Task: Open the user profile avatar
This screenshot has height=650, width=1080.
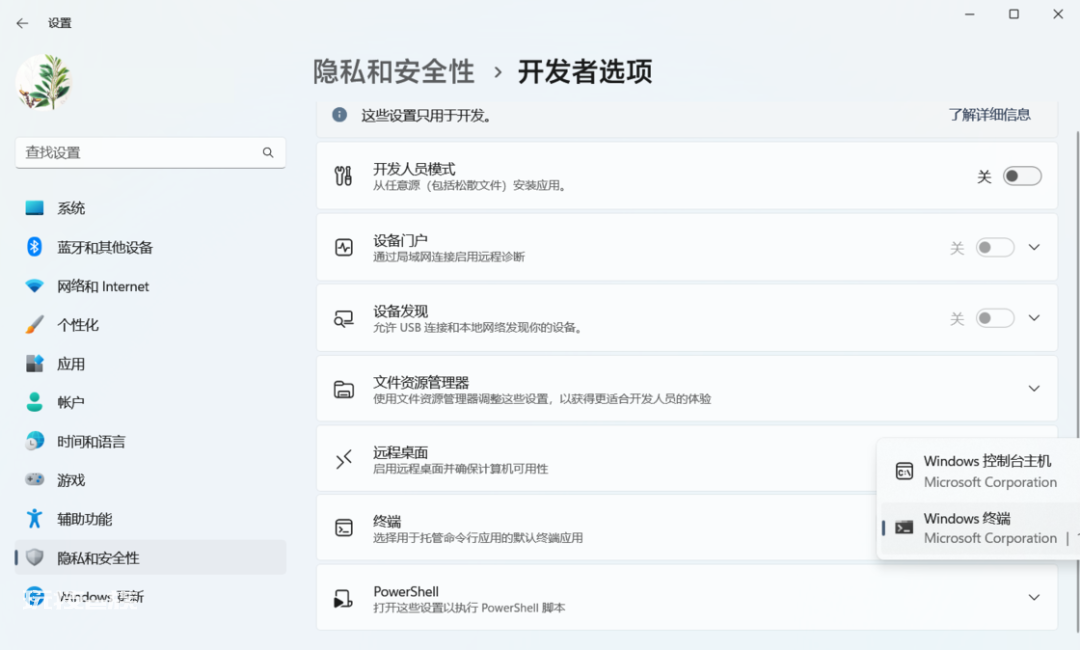Action: pos(44,82)
